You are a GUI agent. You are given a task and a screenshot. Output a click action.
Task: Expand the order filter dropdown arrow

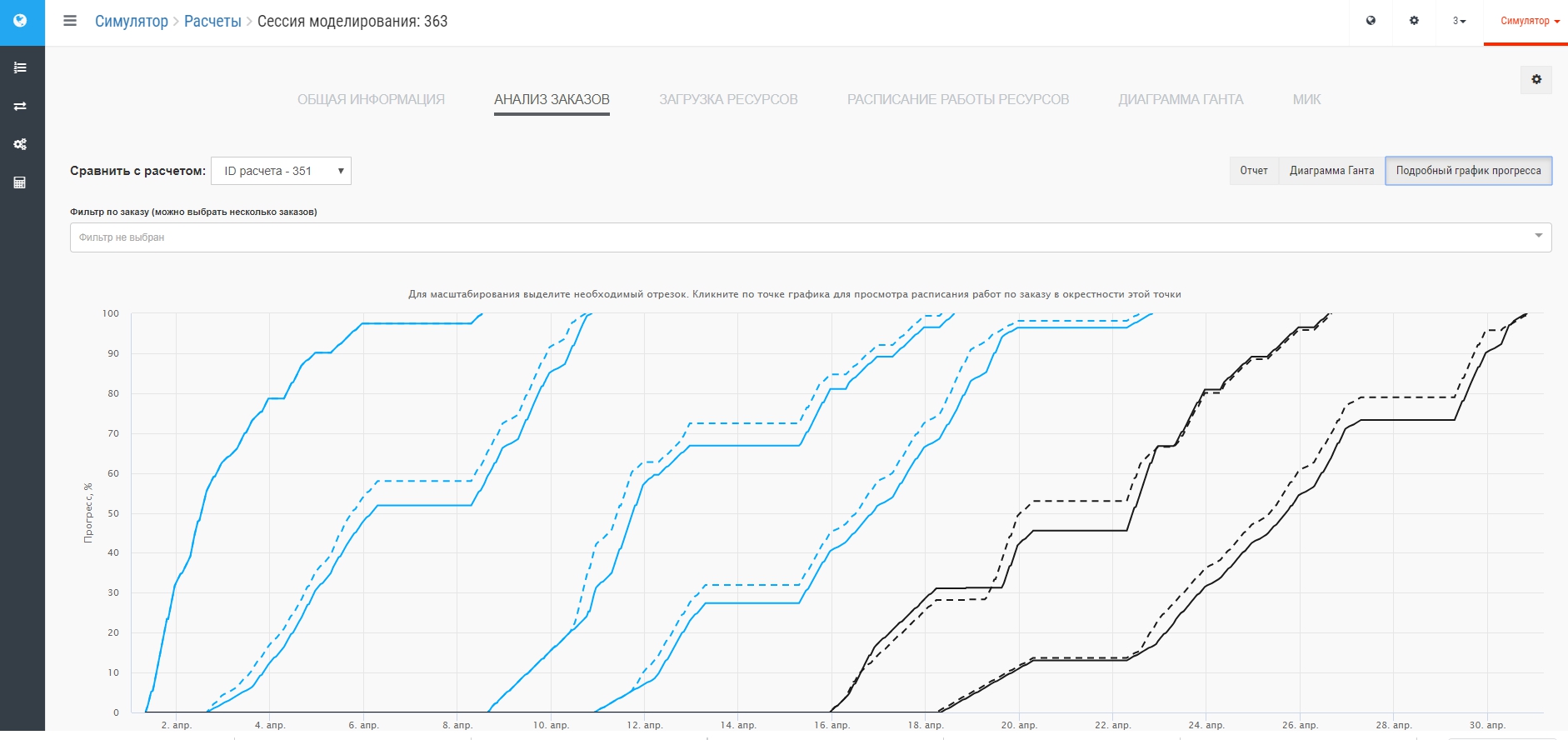pyautogui.click(x=1538, y=236)
